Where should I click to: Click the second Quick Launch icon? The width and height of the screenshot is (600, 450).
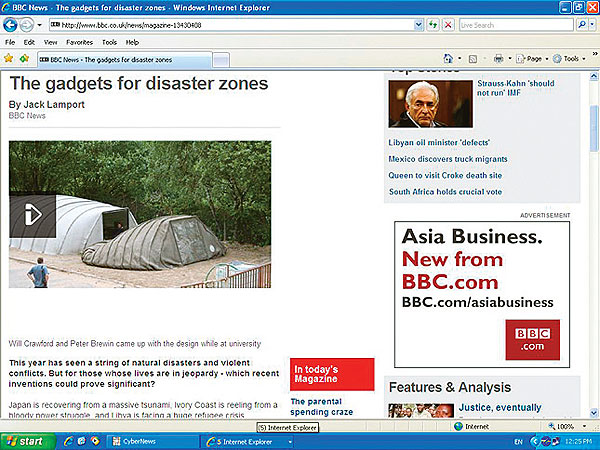tap(82, 441)
